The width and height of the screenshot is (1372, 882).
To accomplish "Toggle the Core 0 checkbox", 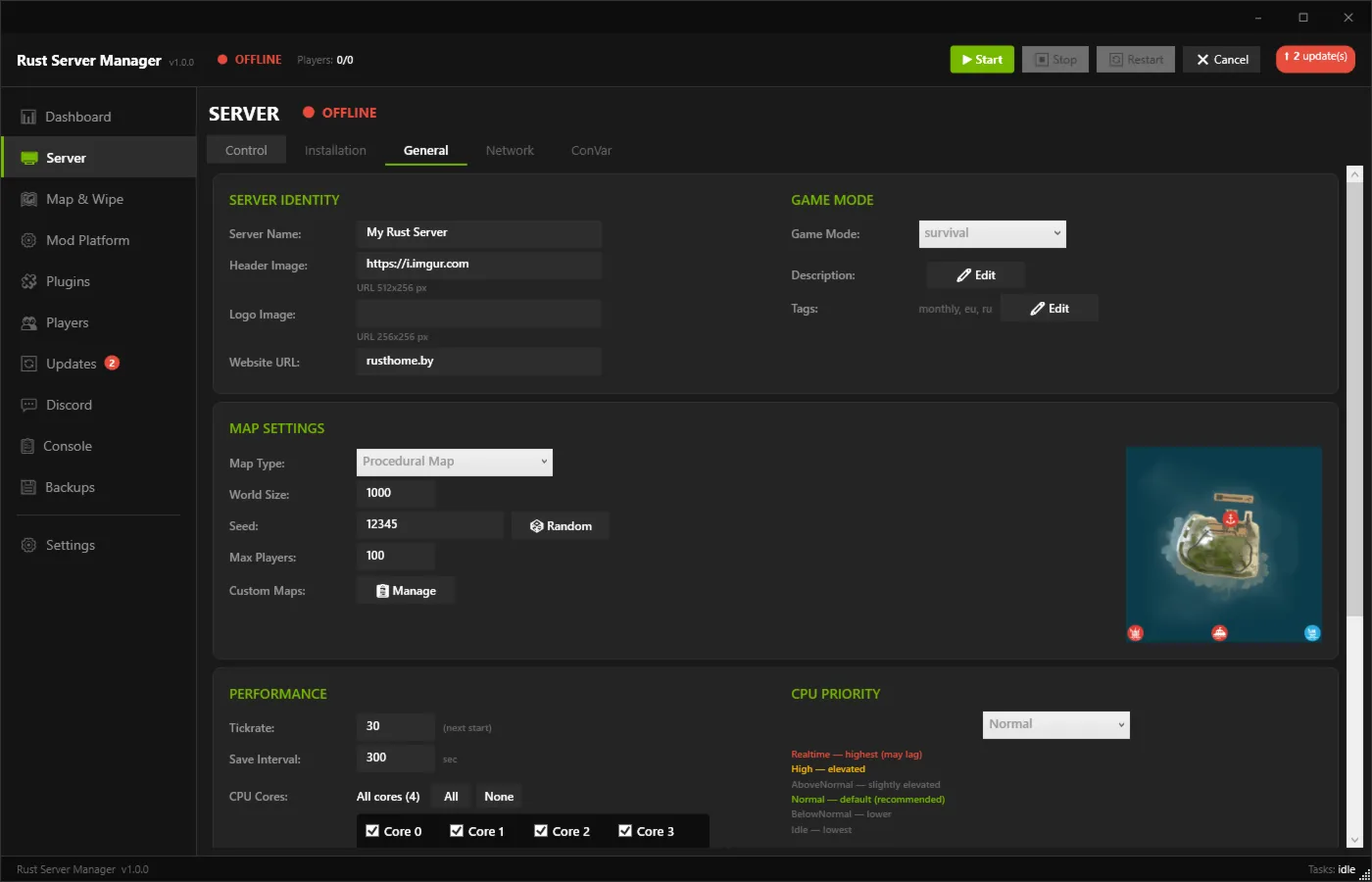I will [372, 830].
